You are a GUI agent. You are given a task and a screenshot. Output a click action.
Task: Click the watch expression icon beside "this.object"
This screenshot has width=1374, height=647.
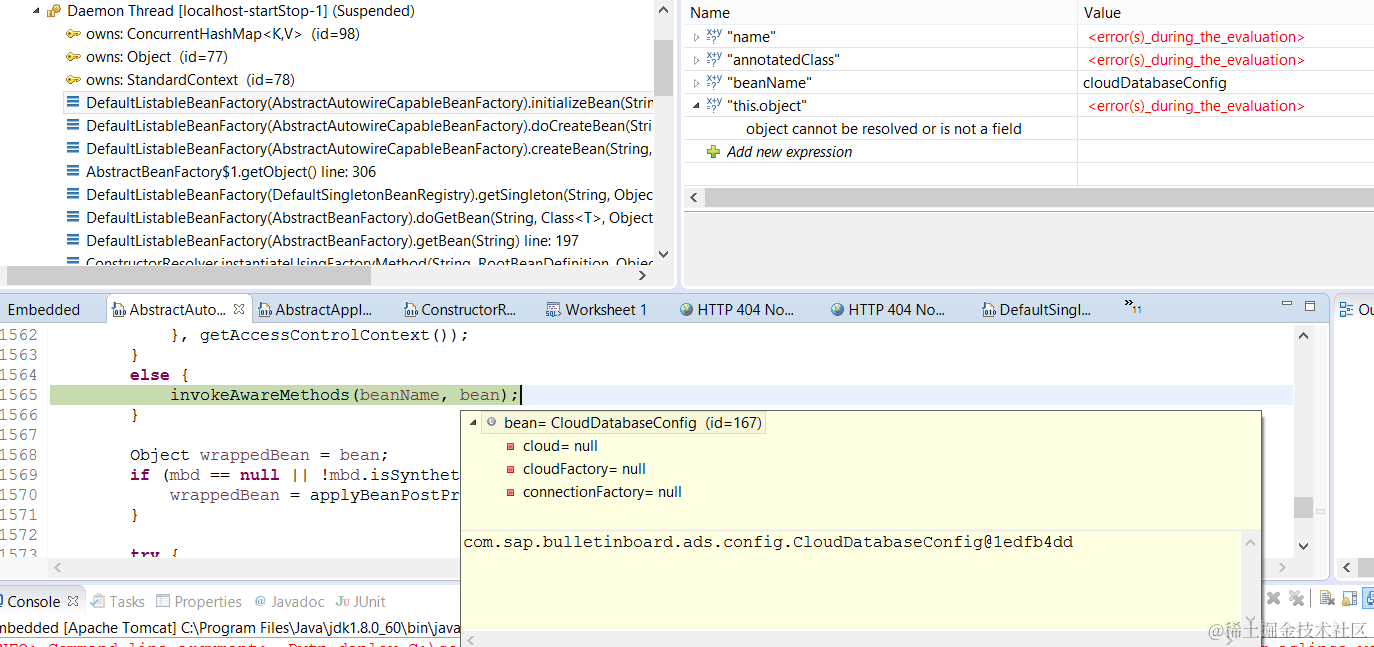[x=714, y=105]
